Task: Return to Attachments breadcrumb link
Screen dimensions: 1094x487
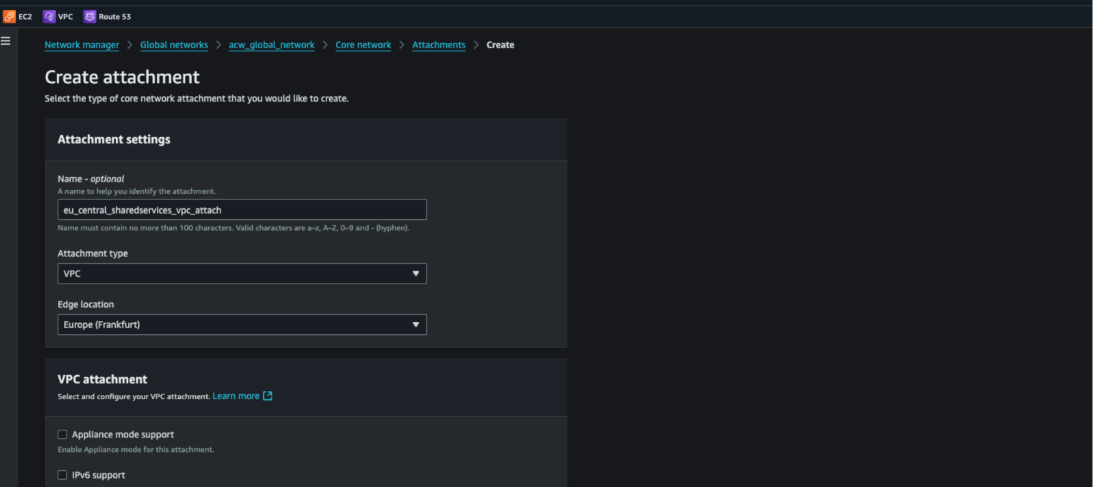Action: tap(439, 45)
